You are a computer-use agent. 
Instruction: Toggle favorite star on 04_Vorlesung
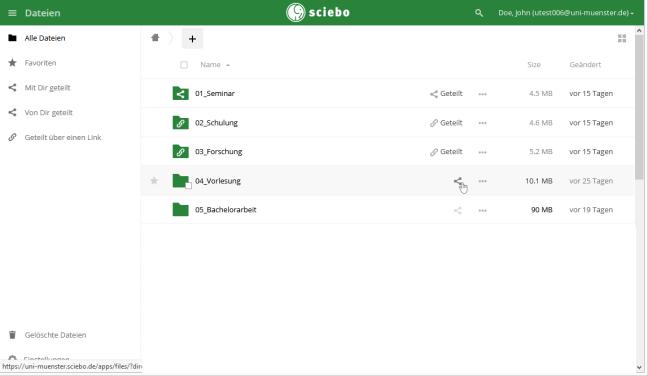coord(154,181)
